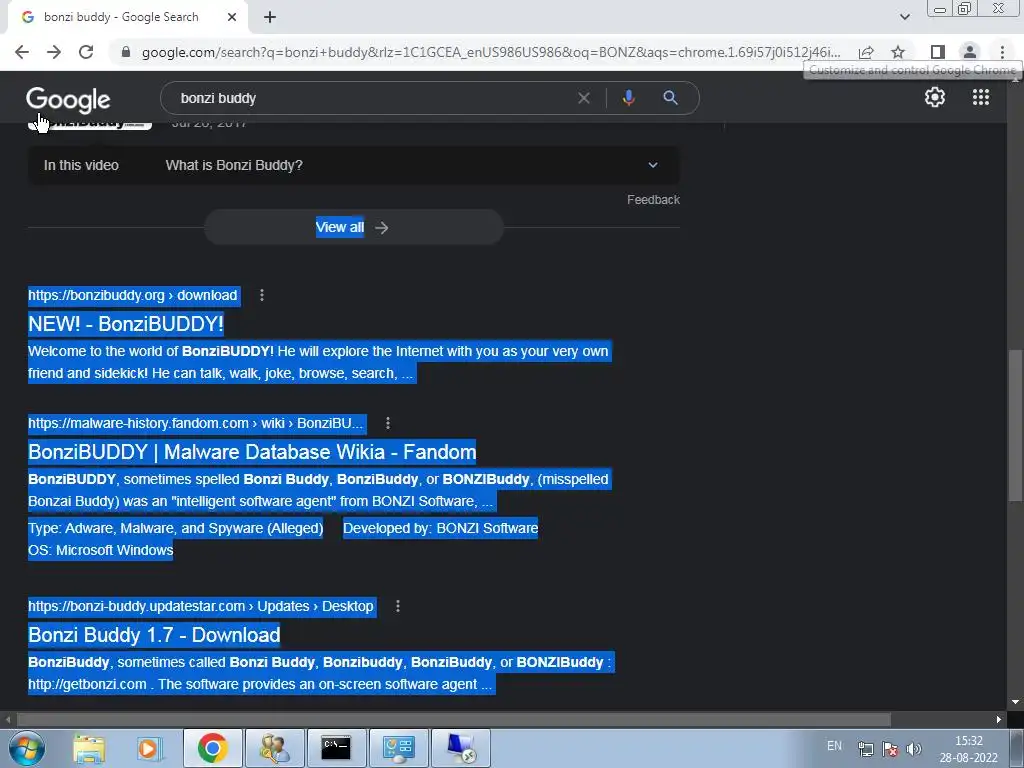The height and width of the screenshot is (768, 1024).
Task: Open the users and keys taskbar icon
Action: pos(274,748)
